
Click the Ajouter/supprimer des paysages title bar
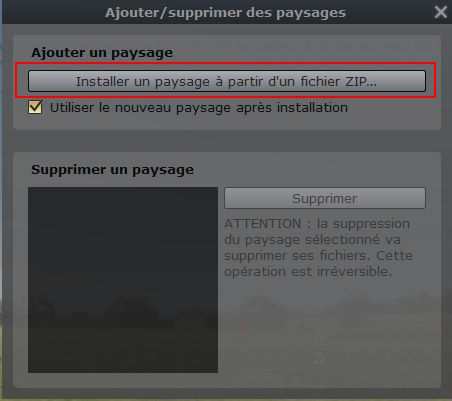coord(225,12)
